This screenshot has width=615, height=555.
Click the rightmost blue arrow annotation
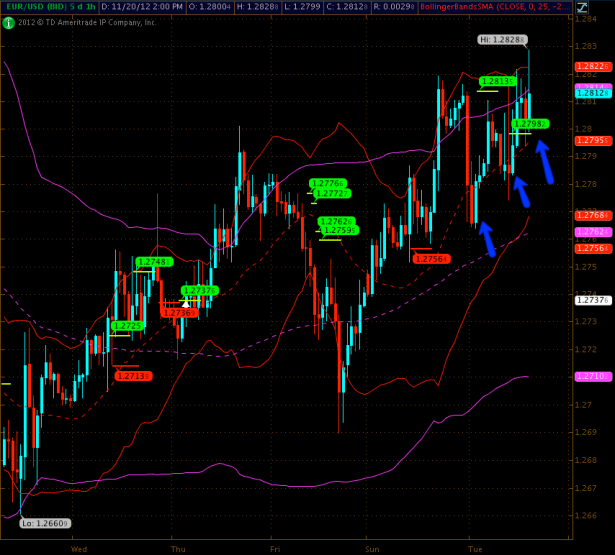tap(545, 162)
